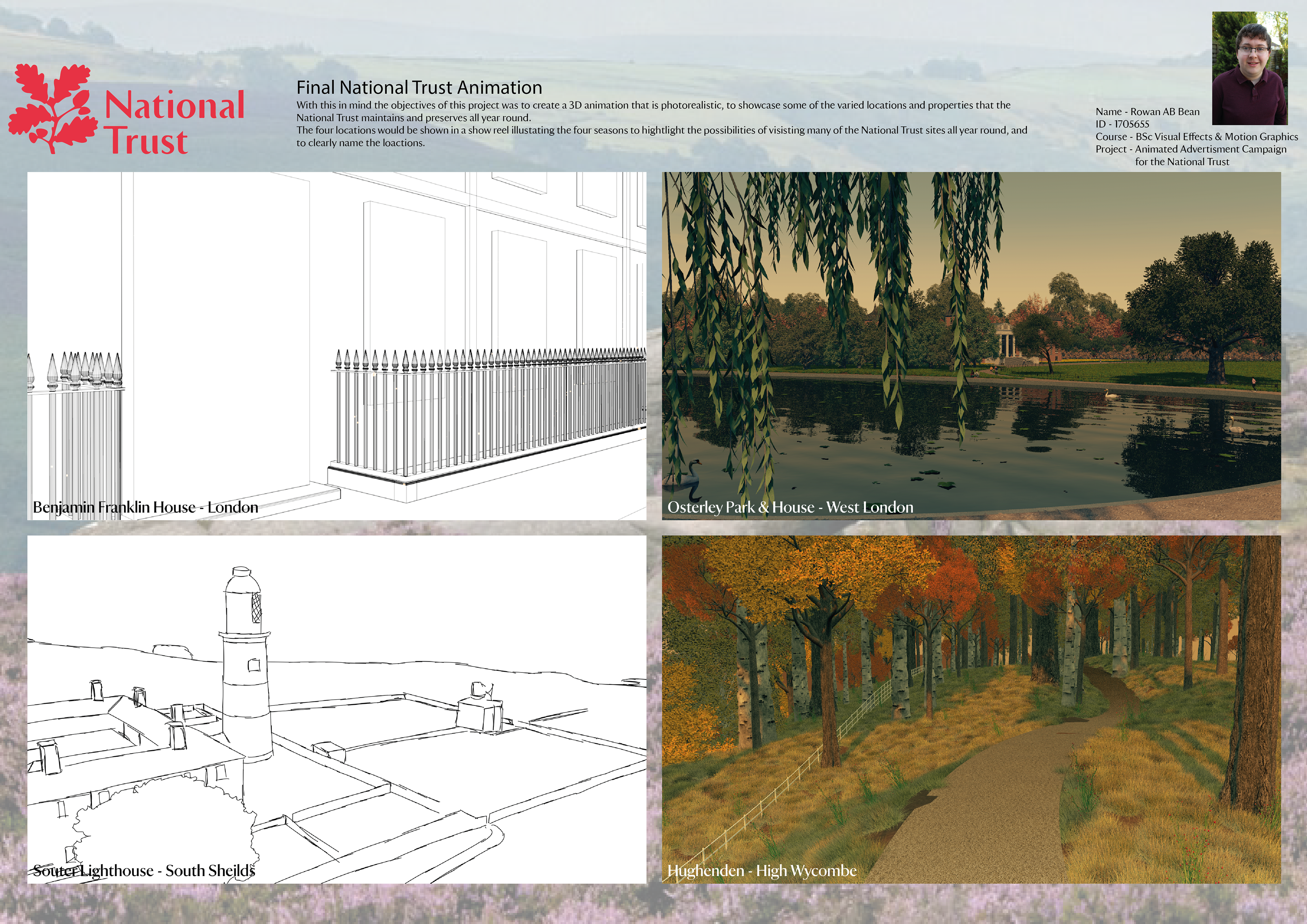Click "Project - Animated Advertisment Campaign" text
1307x924 pixels.
click(x=1191, y=149)
